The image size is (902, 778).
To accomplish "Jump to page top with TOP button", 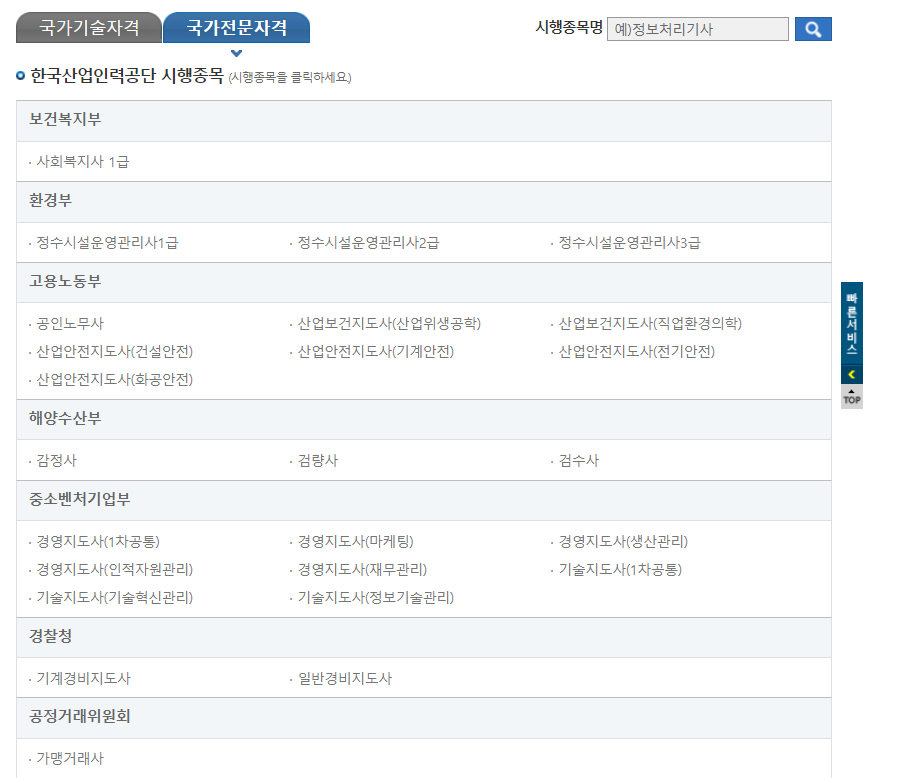I will tap(851, 396).
